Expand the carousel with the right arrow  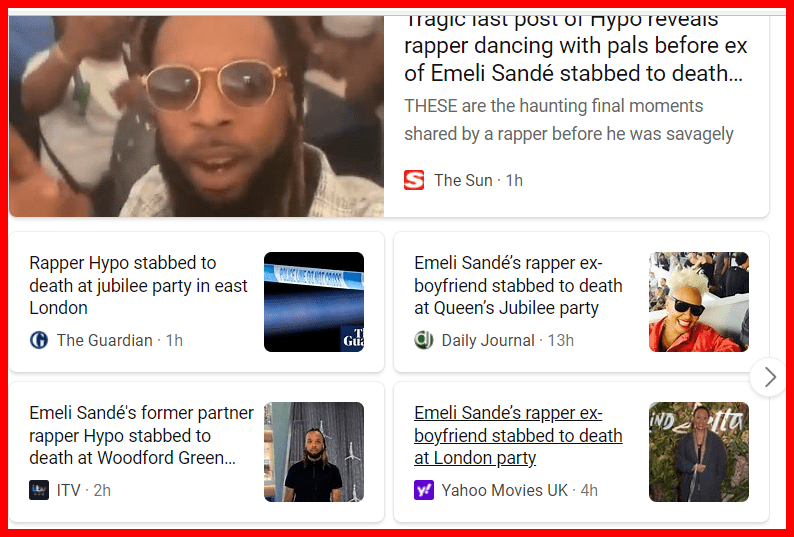[x=770, y=377]
